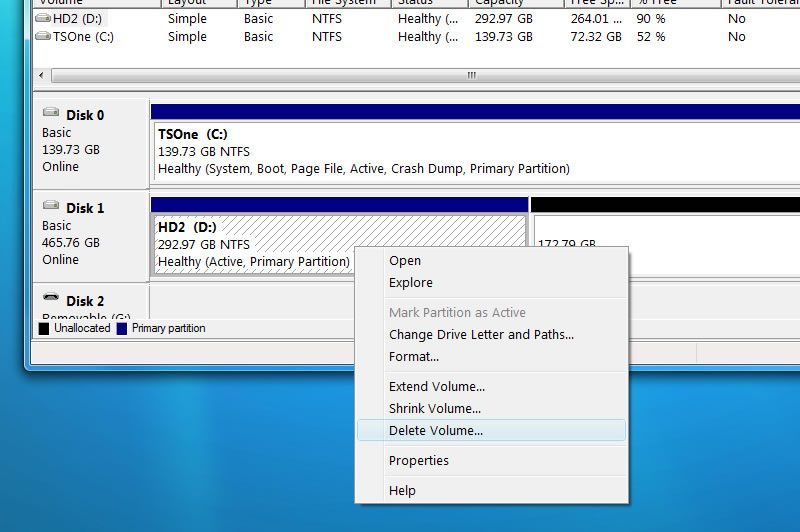Choose Delete Volume... from context menu

point(436,431)
